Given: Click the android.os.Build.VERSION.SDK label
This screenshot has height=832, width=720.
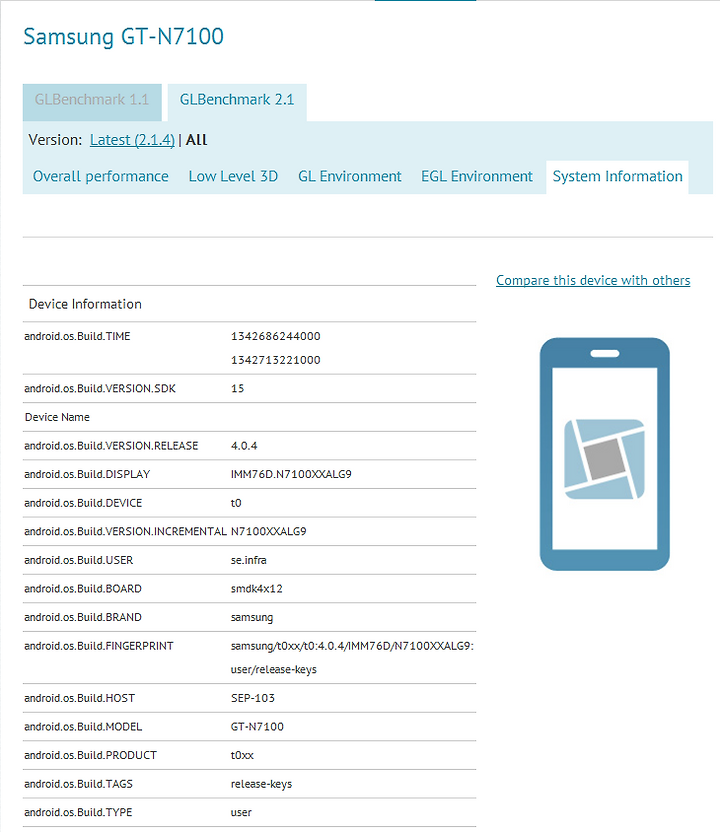Looking at the screenshot, I should [100, 388].
